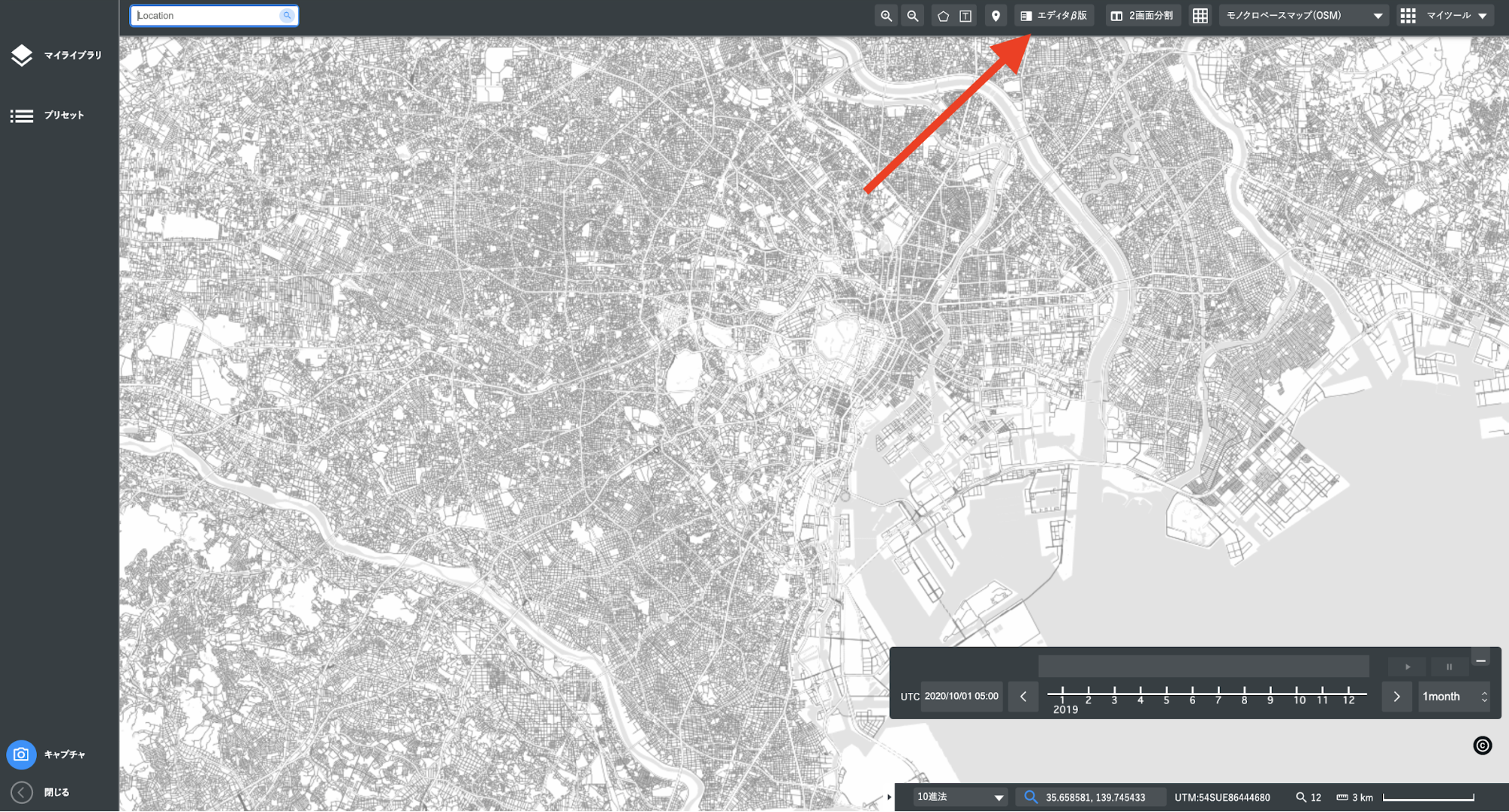Click the grey timeline data bar
This screenshot has height=812, width=1509.
(1204, 666)
